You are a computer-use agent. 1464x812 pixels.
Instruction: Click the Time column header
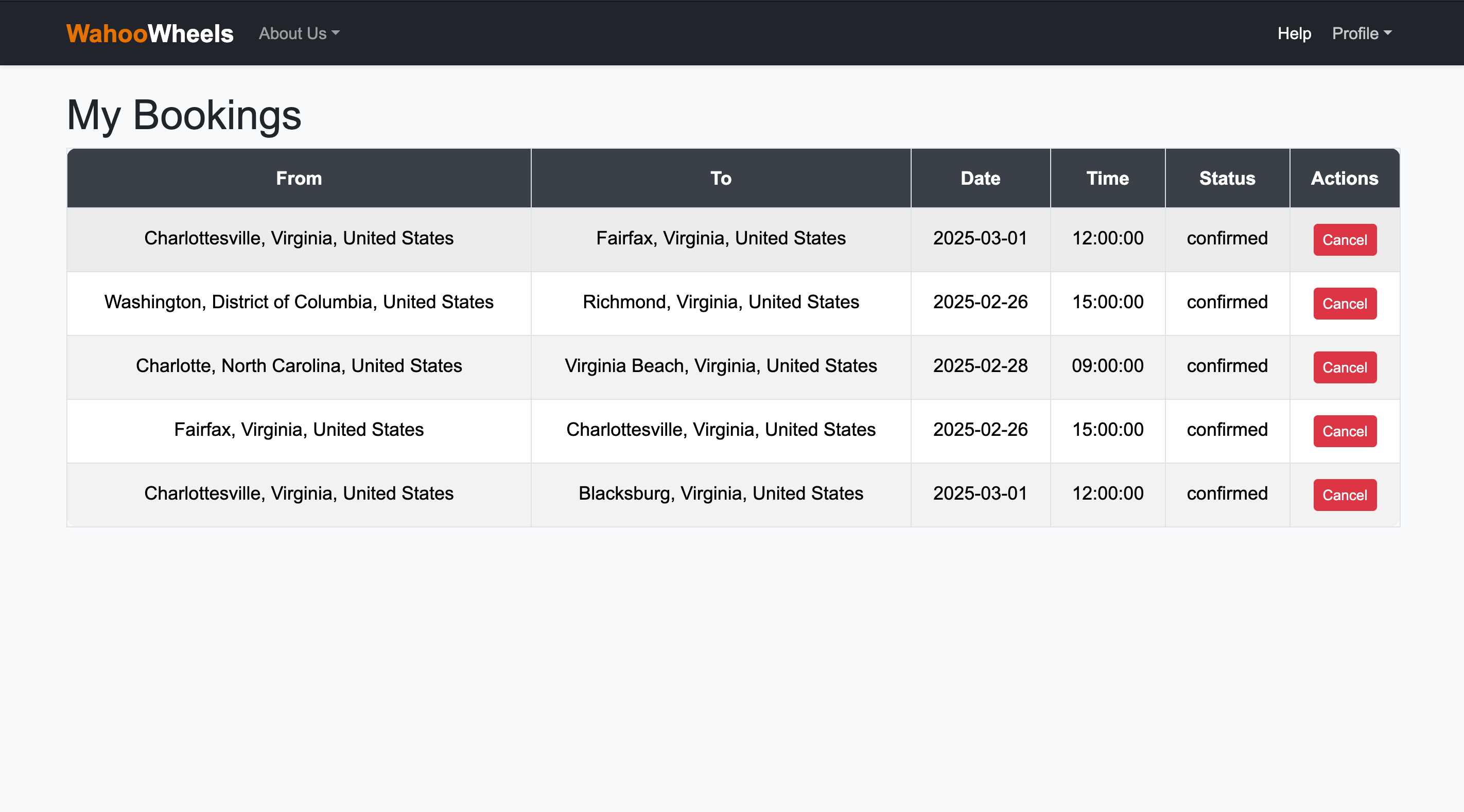(x=1107, y=179)
